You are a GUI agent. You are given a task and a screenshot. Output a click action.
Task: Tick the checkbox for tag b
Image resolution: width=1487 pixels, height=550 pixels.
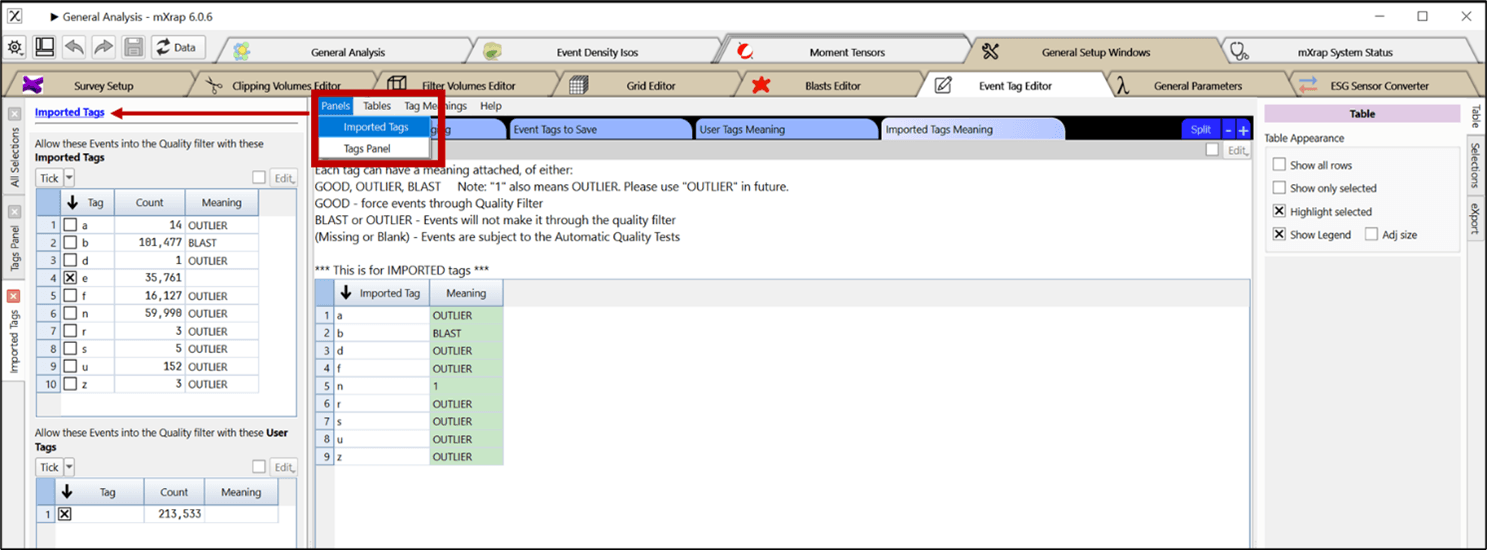tap(70, 243)
